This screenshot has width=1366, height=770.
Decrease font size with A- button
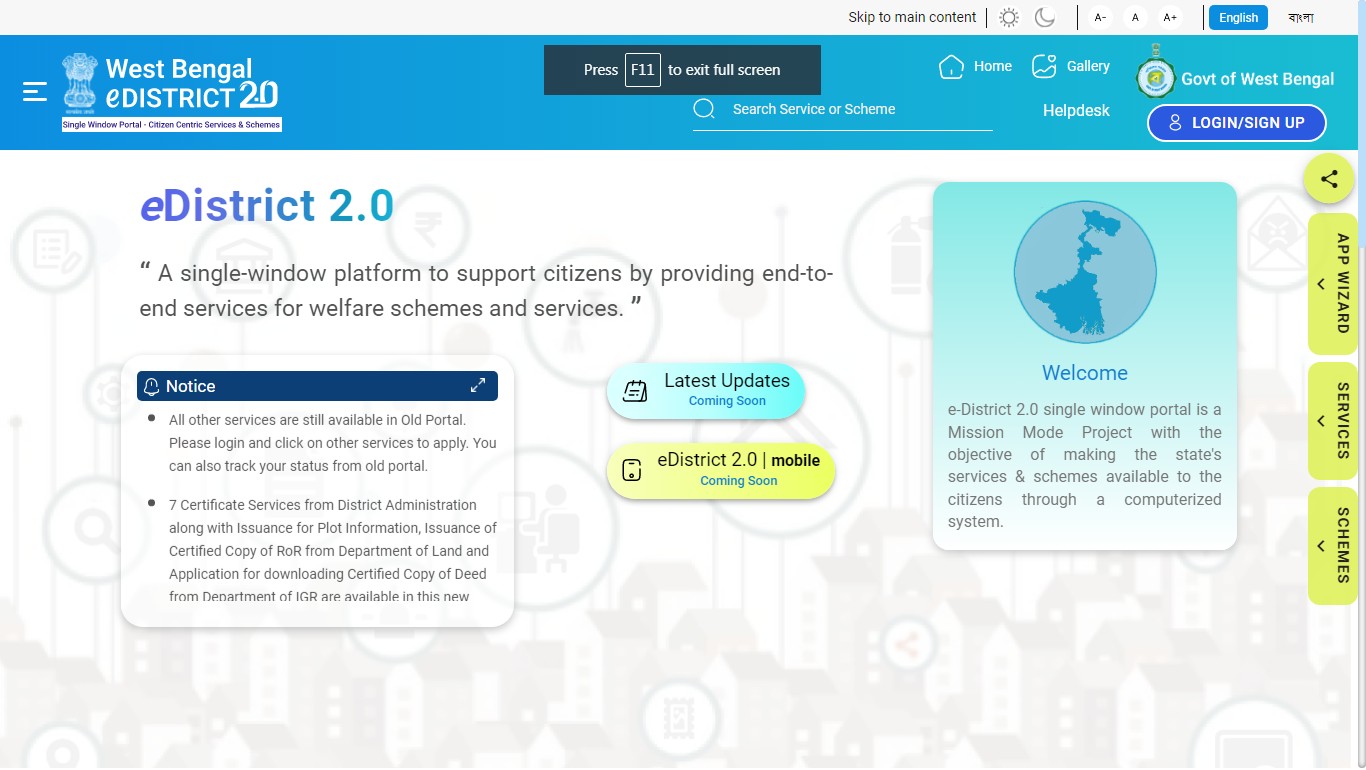[1100, 18]
